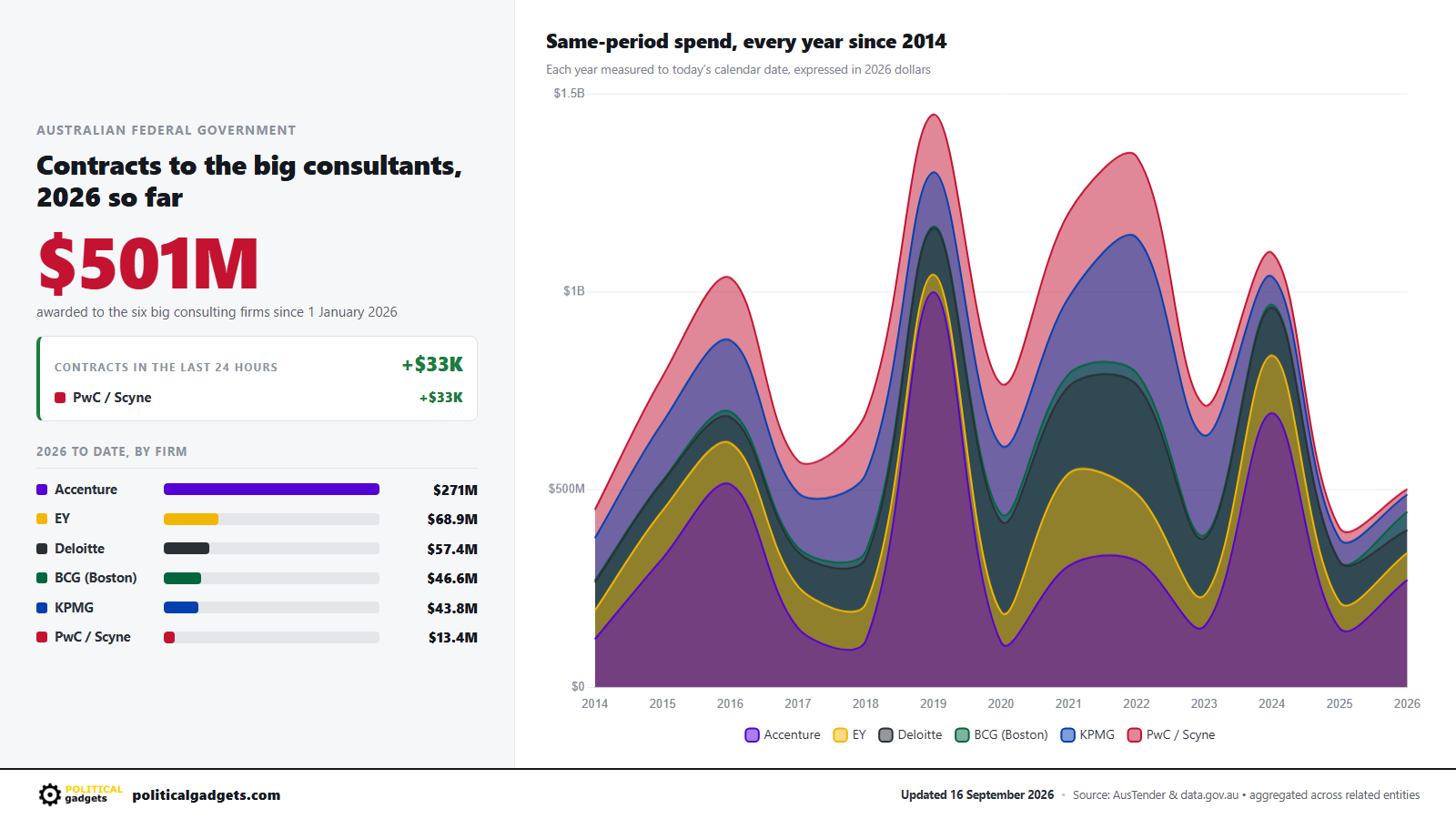The height and width of the screenshot is (819, 1456).
Task: Click Deloitte dark swatch in firm list
Action: point(42,549)
